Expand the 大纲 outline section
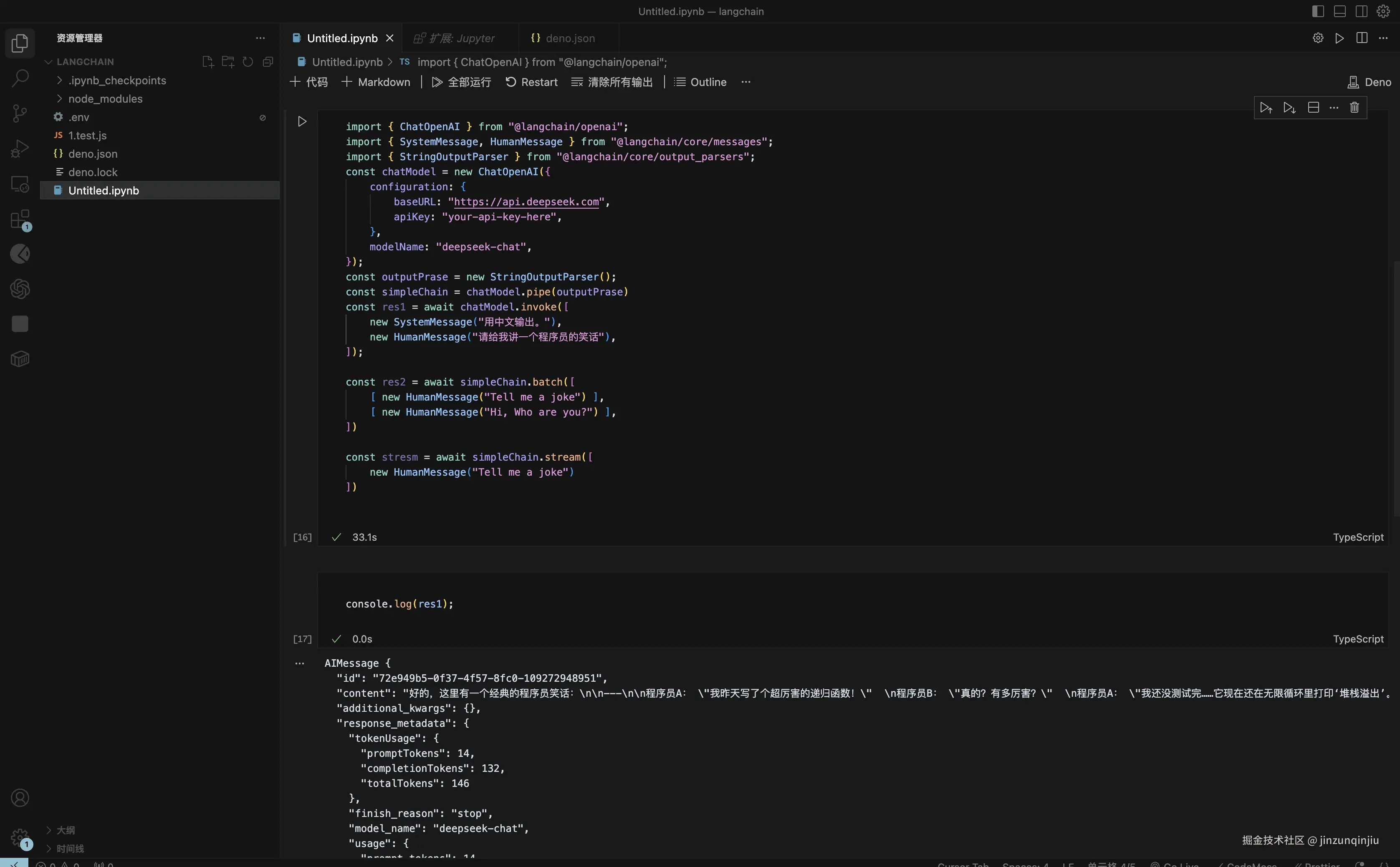 [65, 830]
